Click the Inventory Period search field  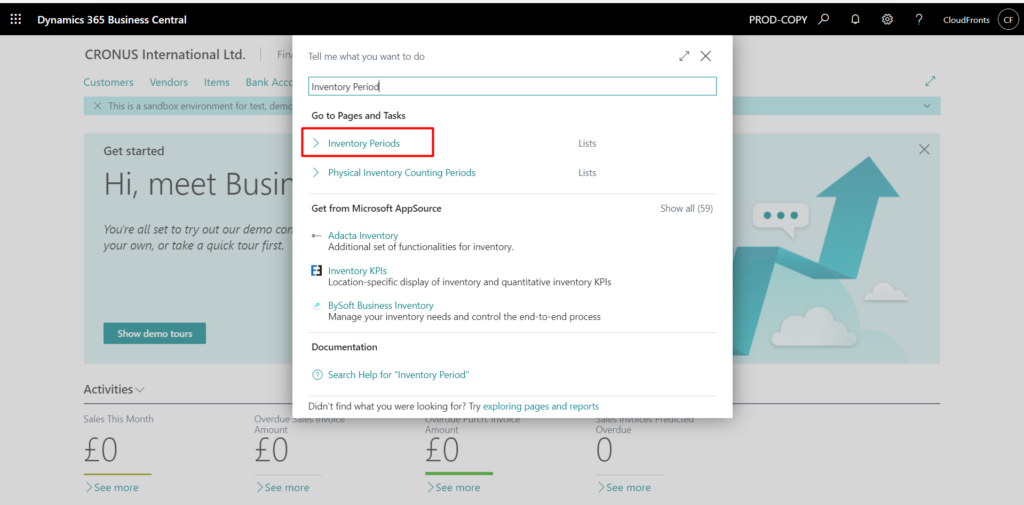point(512,86)
